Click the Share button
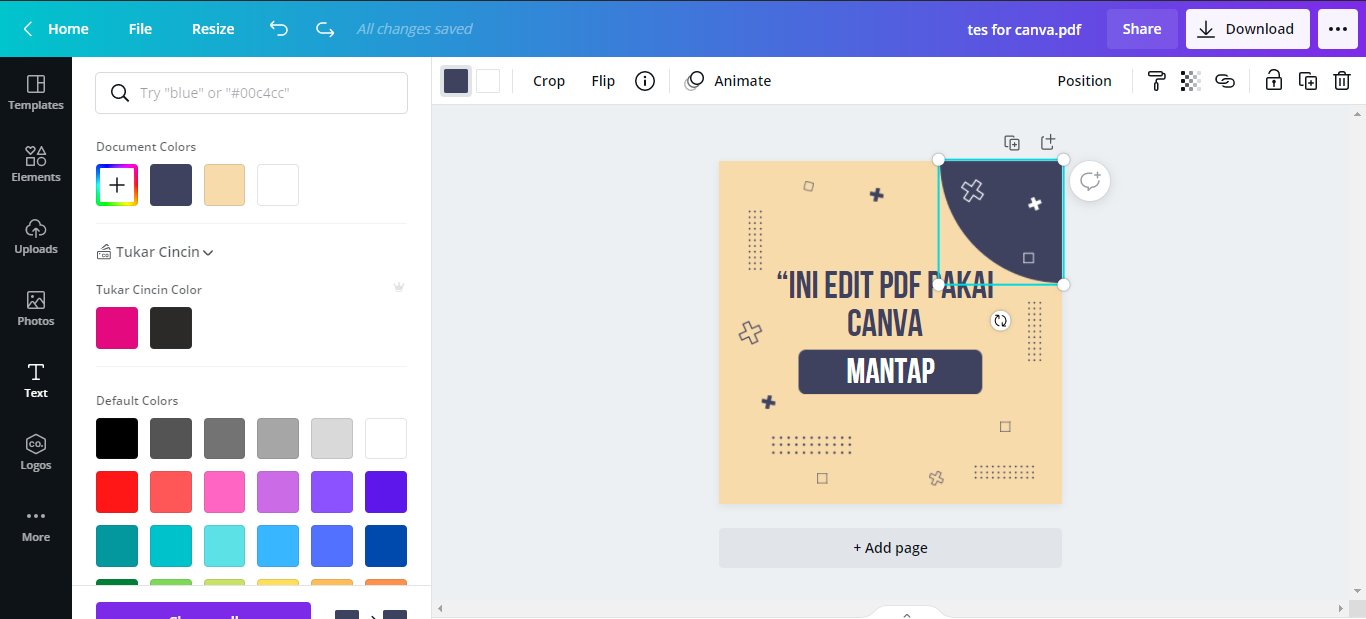 coord(1142,29)
